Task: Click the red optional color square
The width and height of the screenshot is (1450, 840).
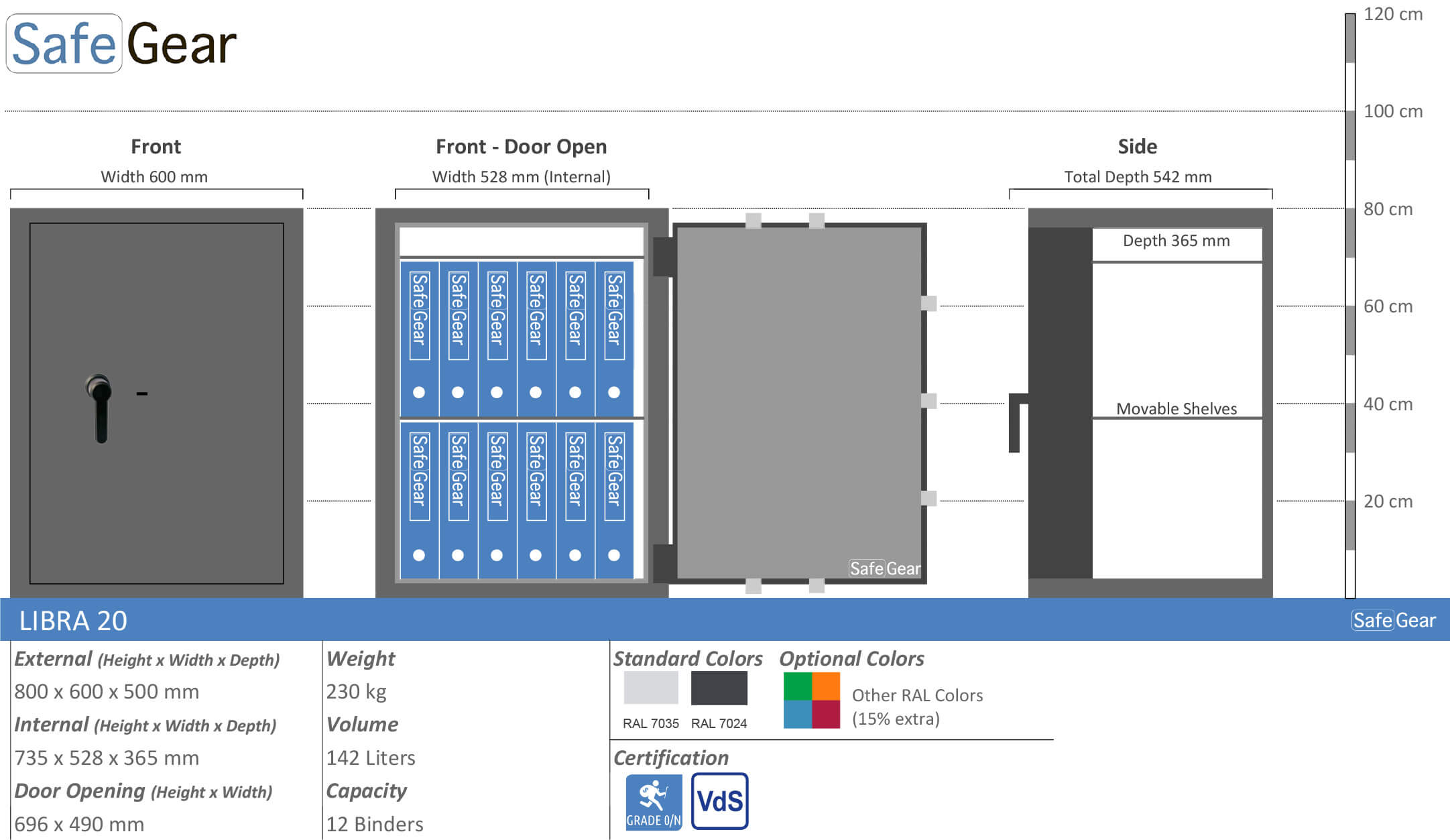Action: (826, 715)
